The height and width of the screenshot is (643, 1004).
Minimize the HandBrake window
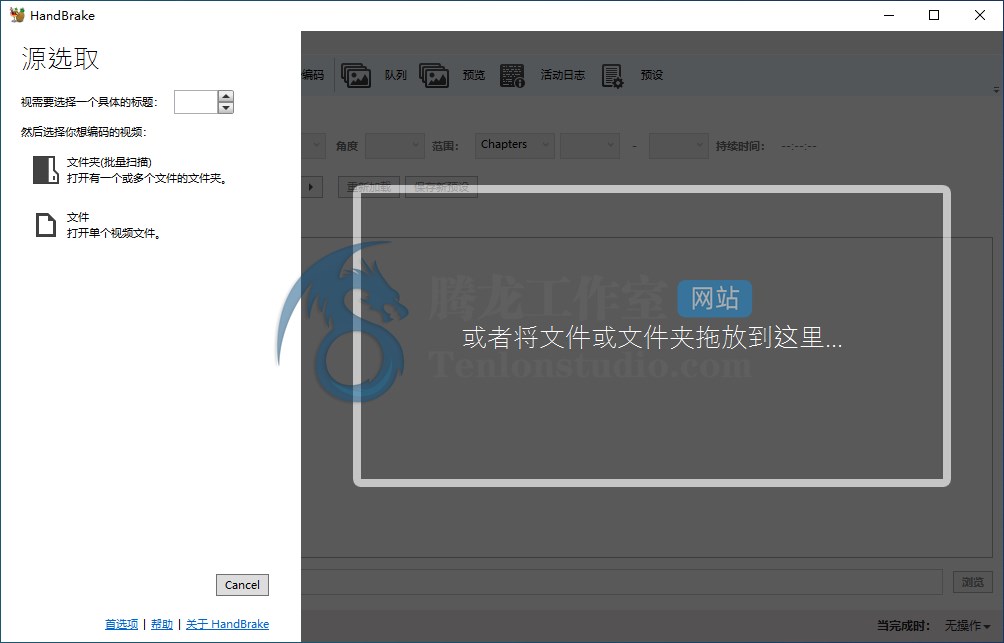[889, 15]
